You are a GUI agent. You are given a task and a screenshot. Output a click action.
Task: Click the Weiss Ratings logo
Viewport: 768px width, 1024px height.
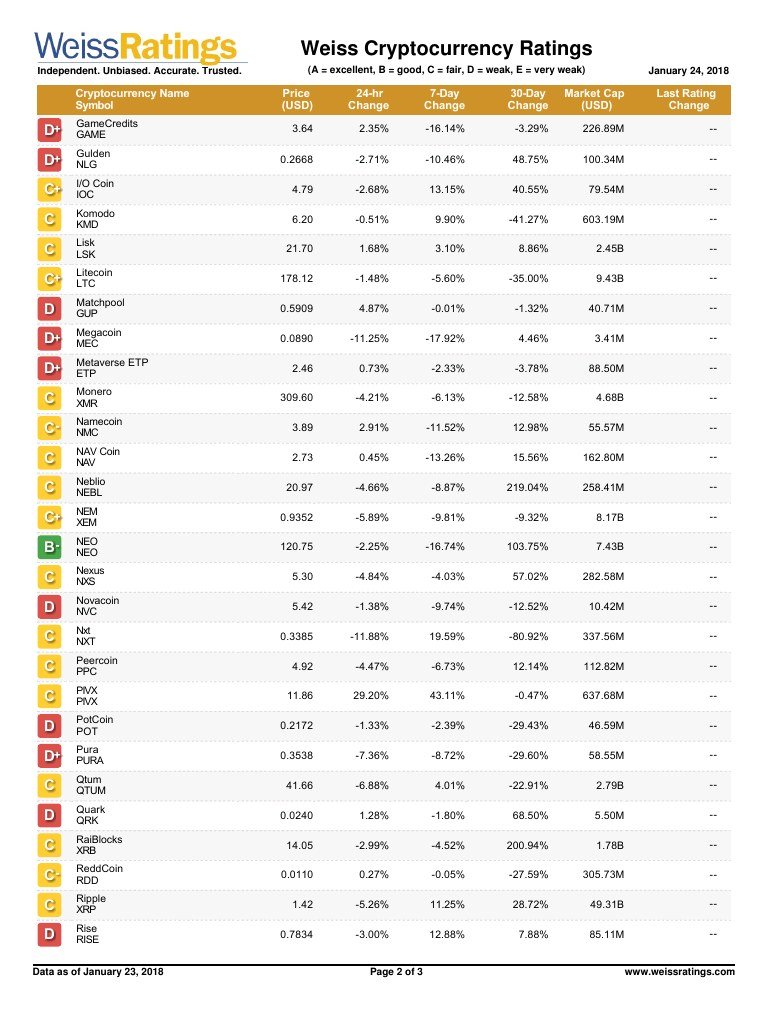(137, 47)
